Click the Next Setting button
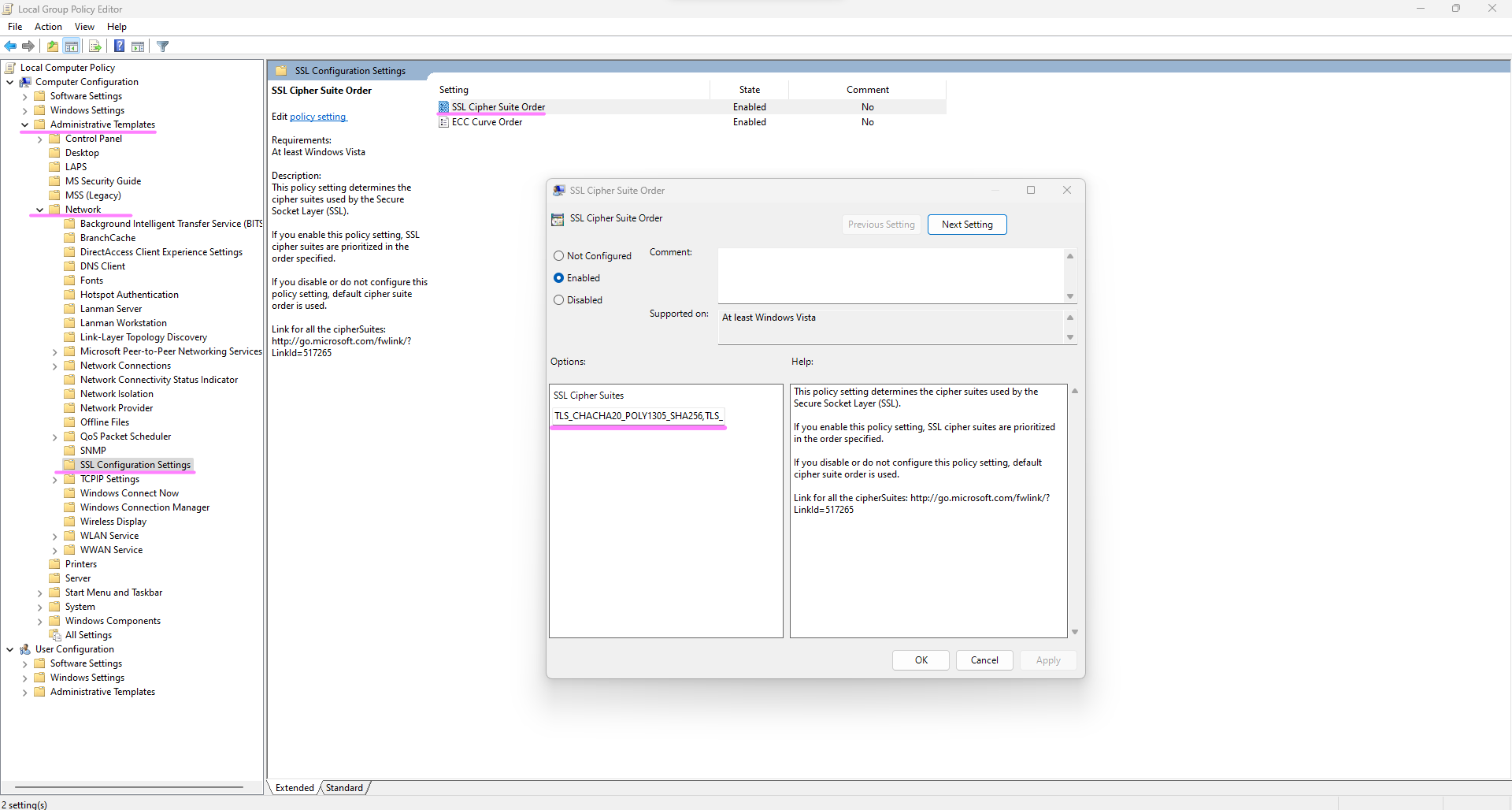Image resolution: width=1512 pixels, height=810 pixels. (967, 224)
